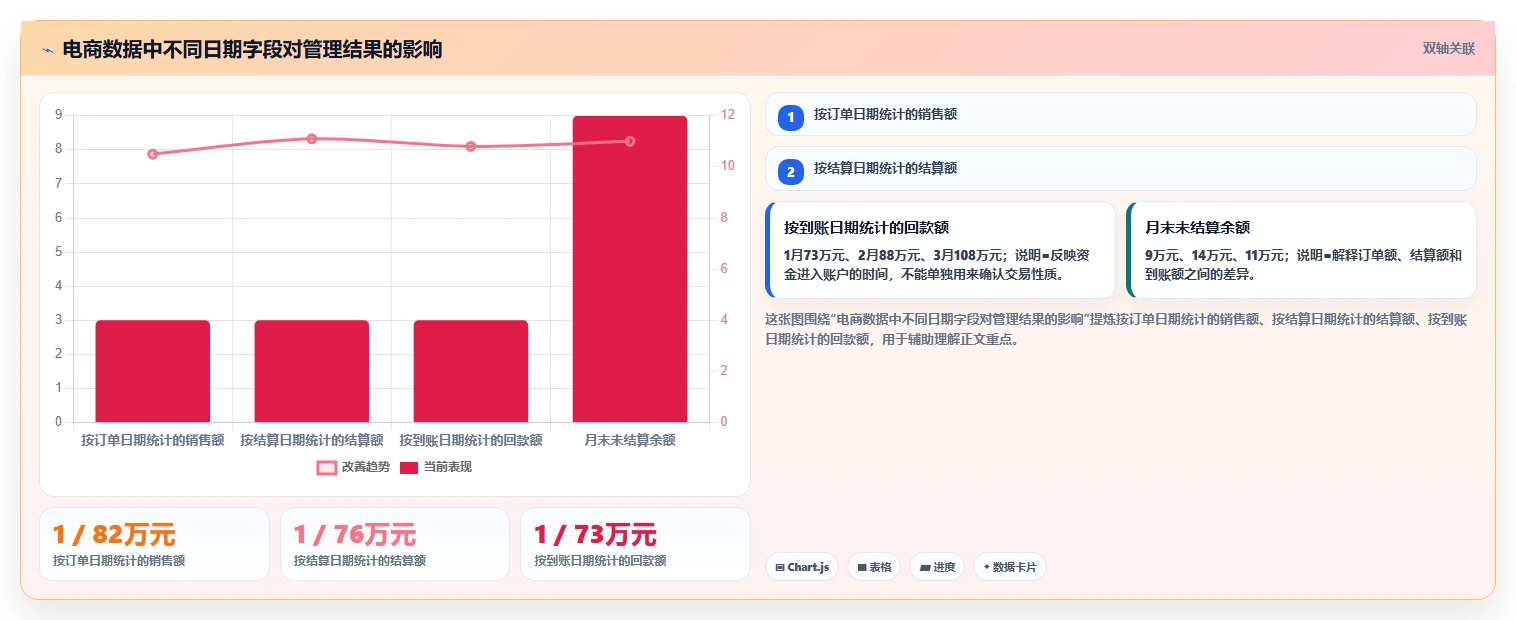Image resolution: width=1516 pixels, height=620 pixels.
Task: Click the 表格 tag
Action: [874, 567]
